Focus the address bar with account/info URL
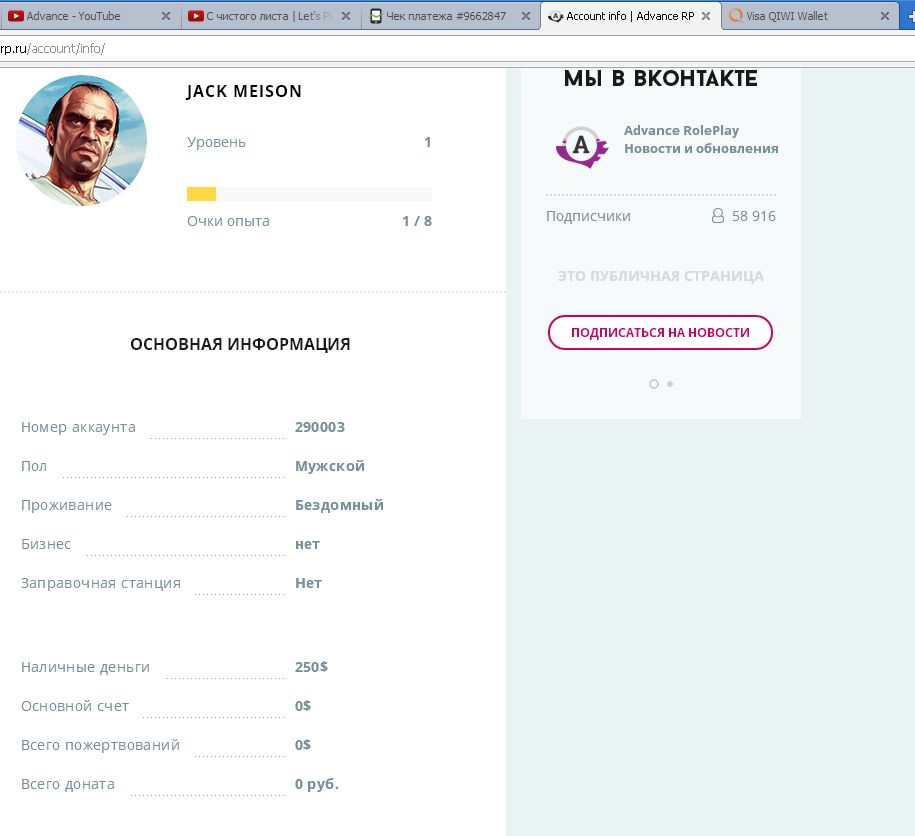The height and width of the screenshot is (836, 915). (x=458, y=49)
